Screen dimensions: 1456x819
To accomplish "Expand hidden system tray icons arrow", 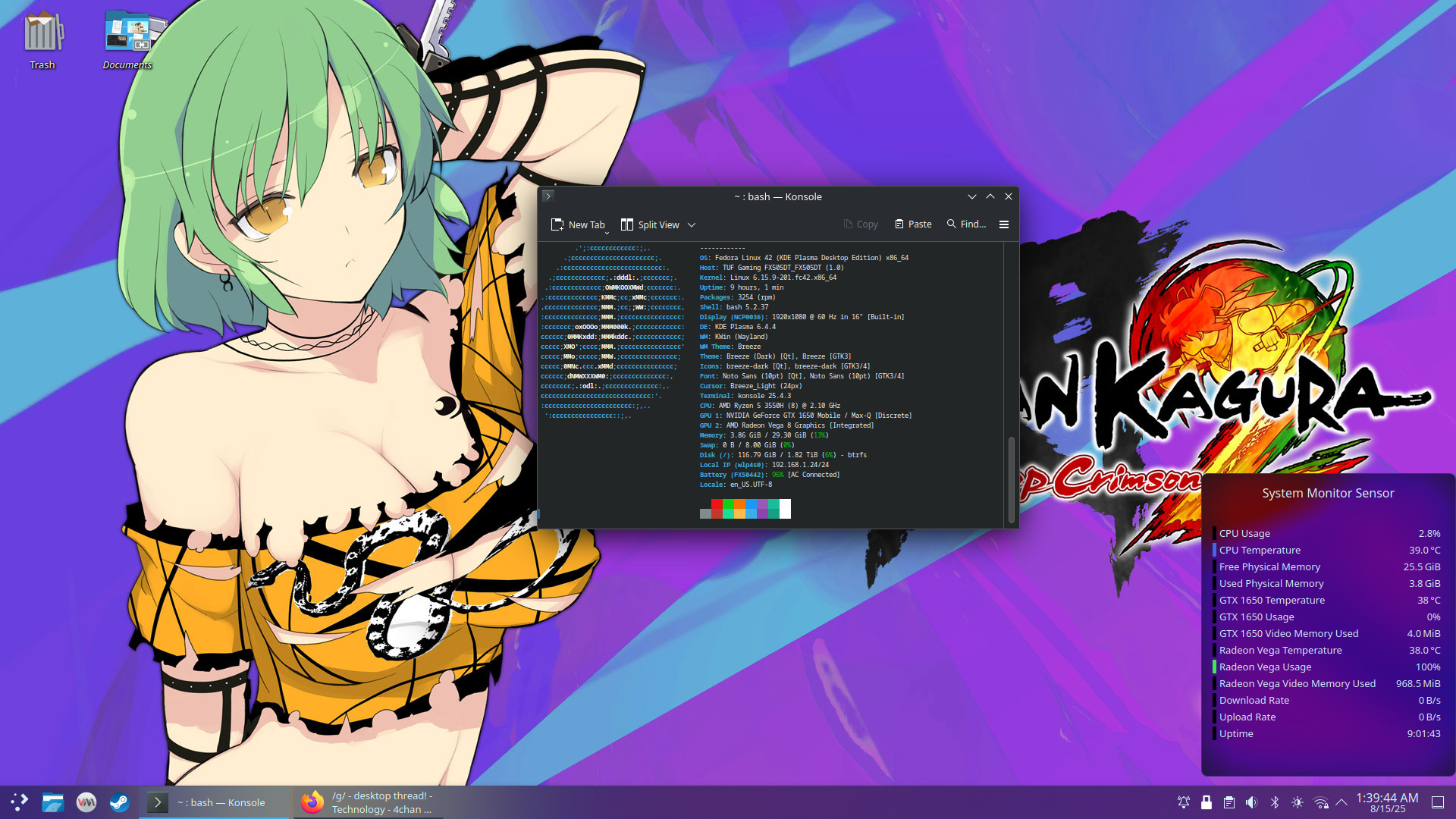I will [x=1341, y=802].
